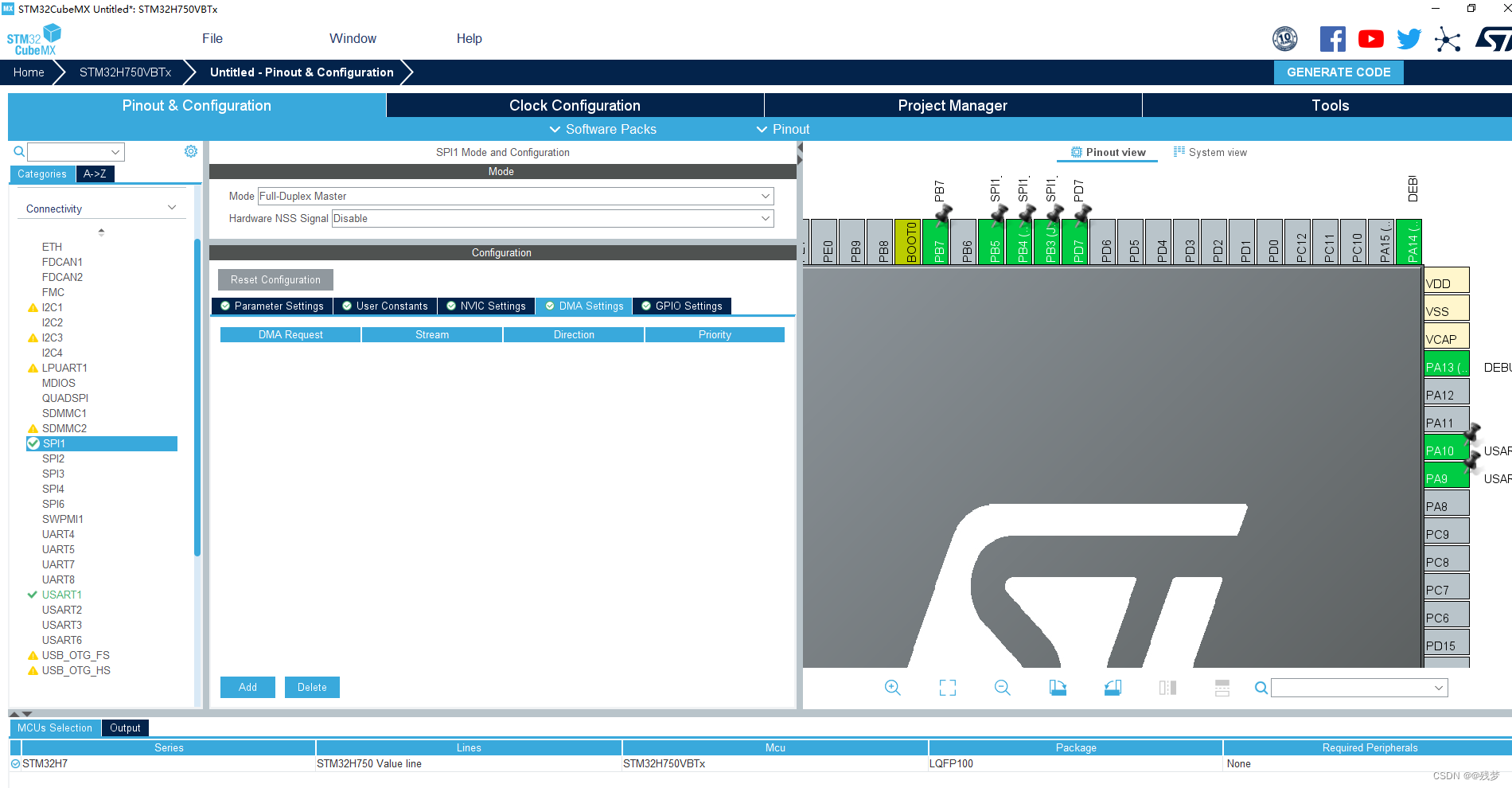Click the ST community network icon
Screen dimensions: 1512x788
pos(1448,39)
